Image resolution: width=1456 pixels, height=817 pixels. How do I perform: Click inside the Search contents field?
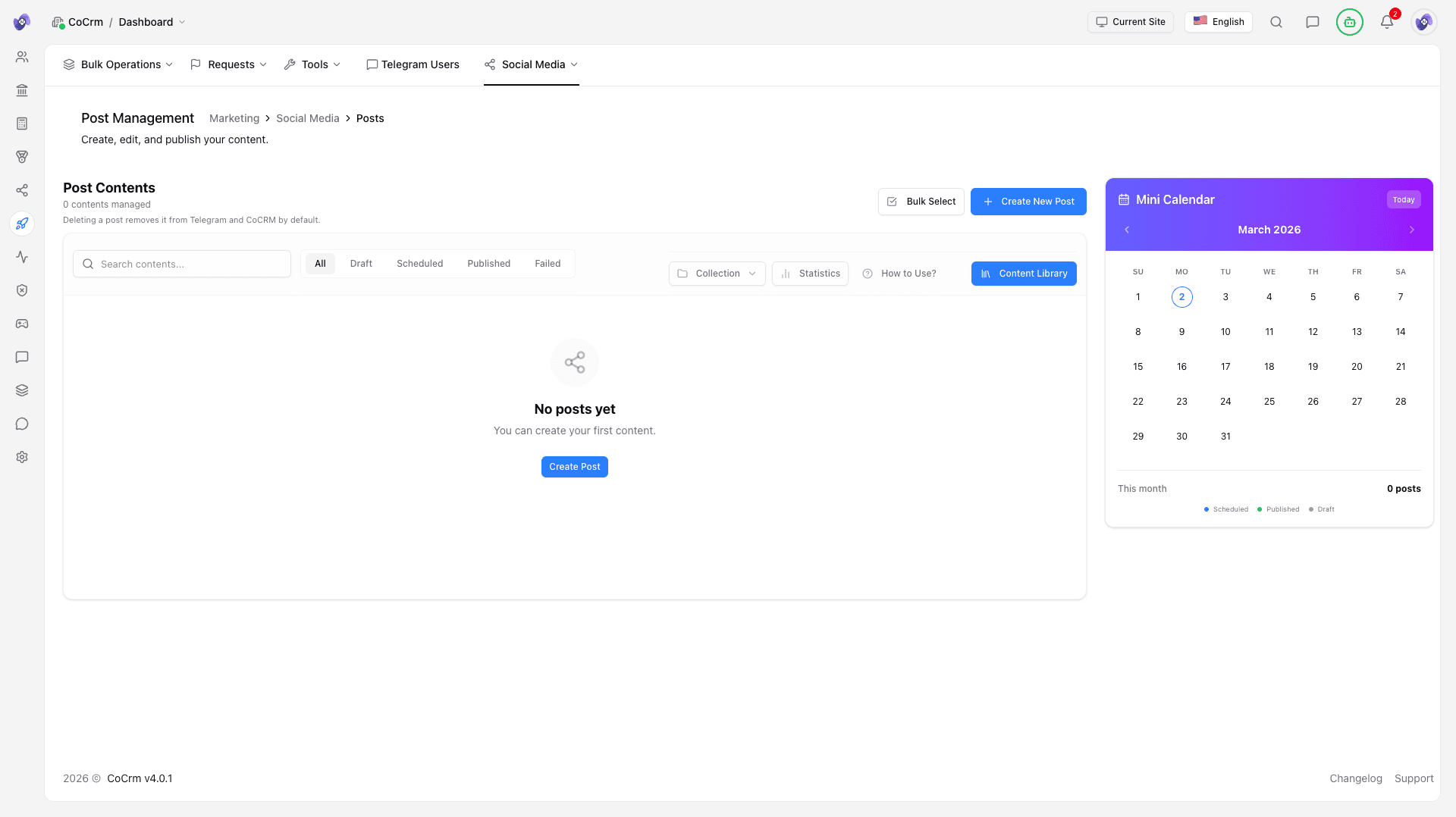182,263
